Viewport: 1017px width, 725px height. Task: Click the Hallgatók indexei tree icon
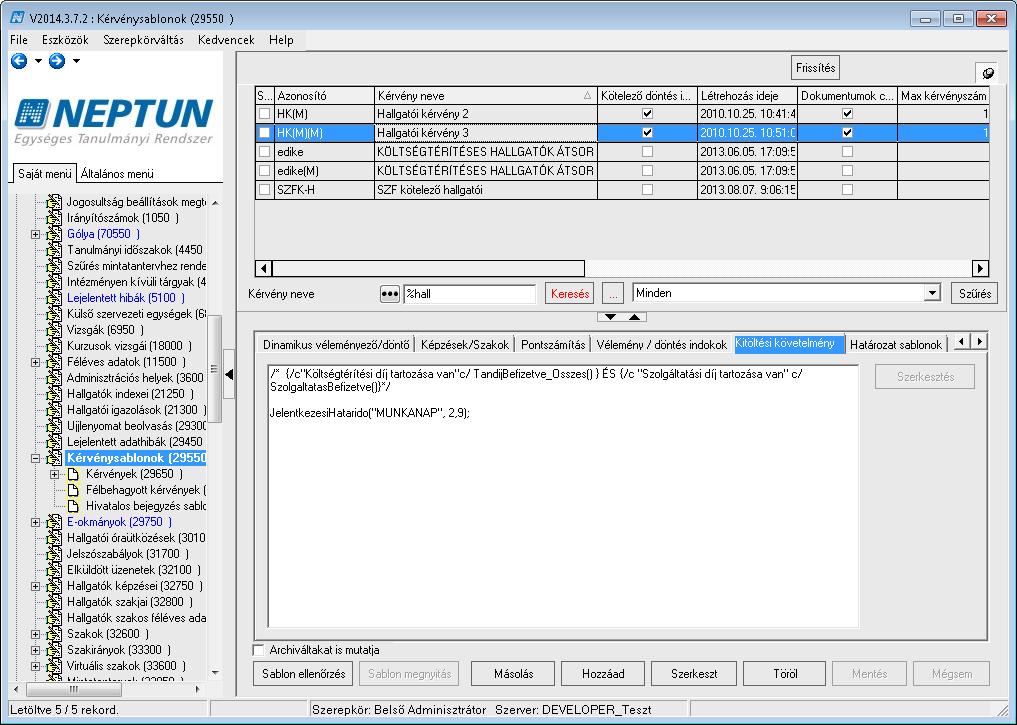(54, 394)
